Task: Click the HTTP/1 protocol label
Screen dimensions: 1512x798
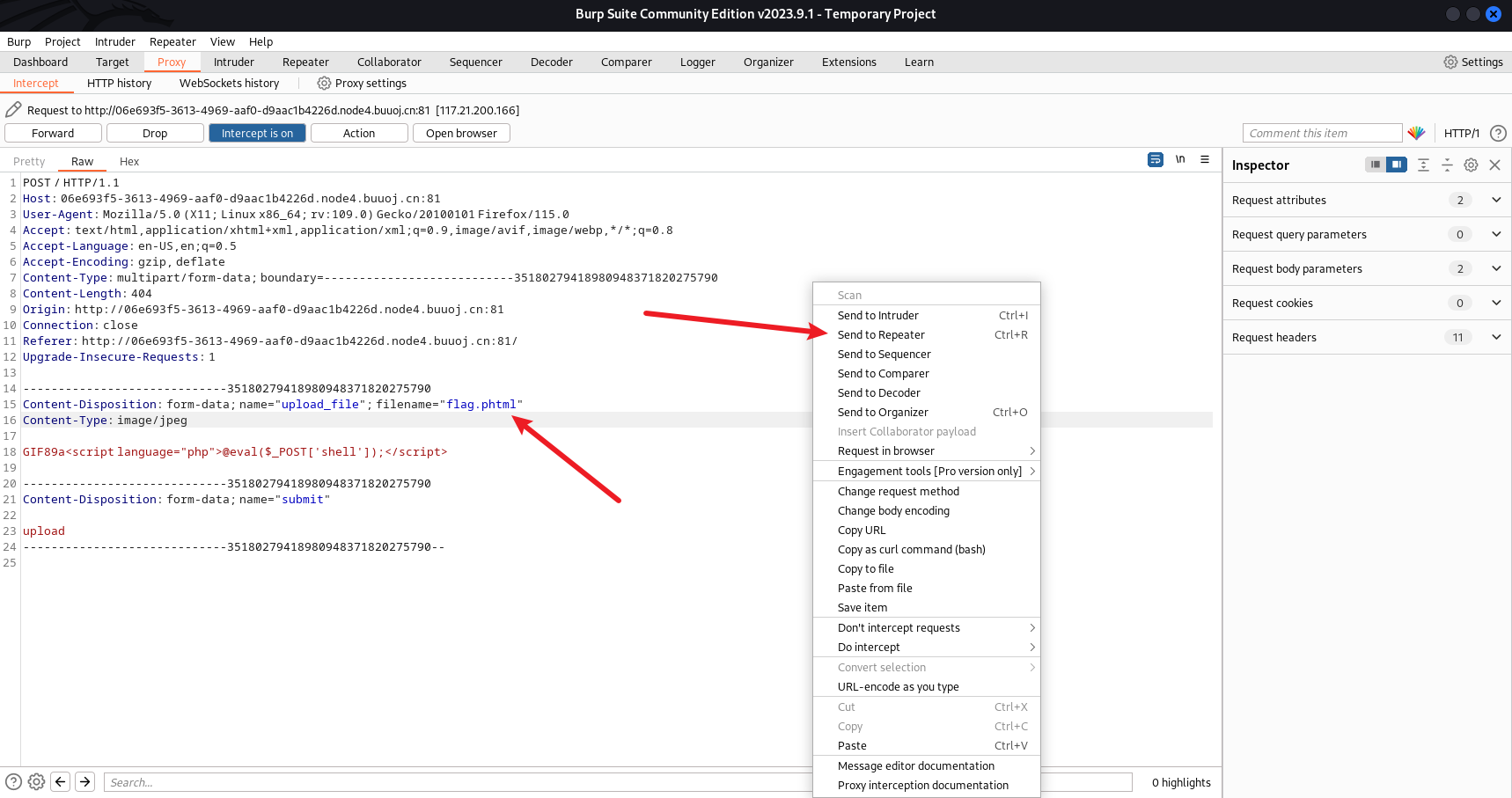Action: (x=1462, y=133)
